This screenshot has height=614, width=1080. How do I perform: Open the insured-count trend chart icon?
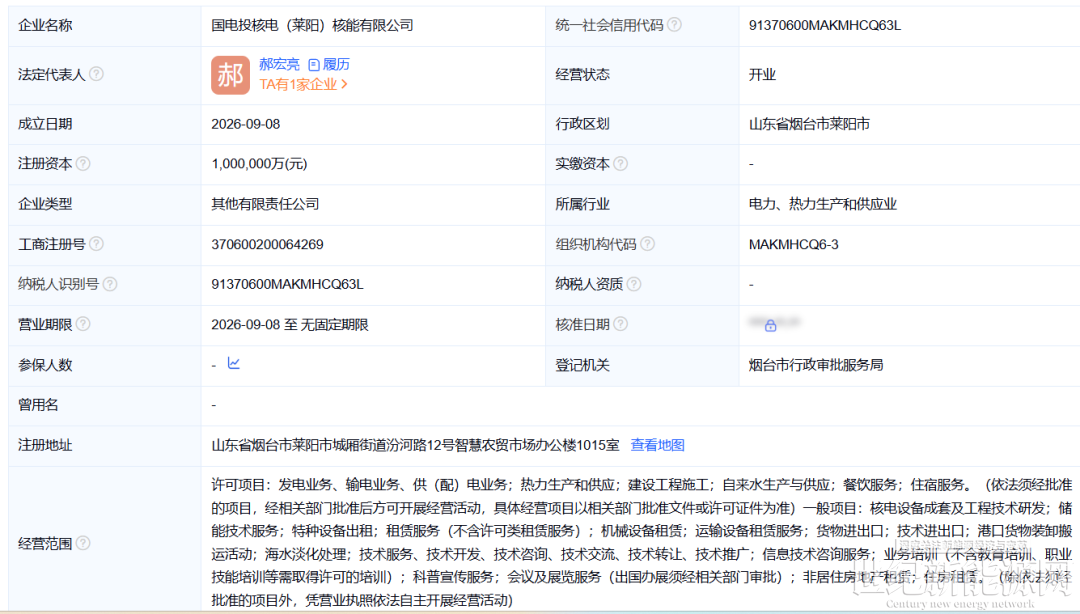coord(233,363)
